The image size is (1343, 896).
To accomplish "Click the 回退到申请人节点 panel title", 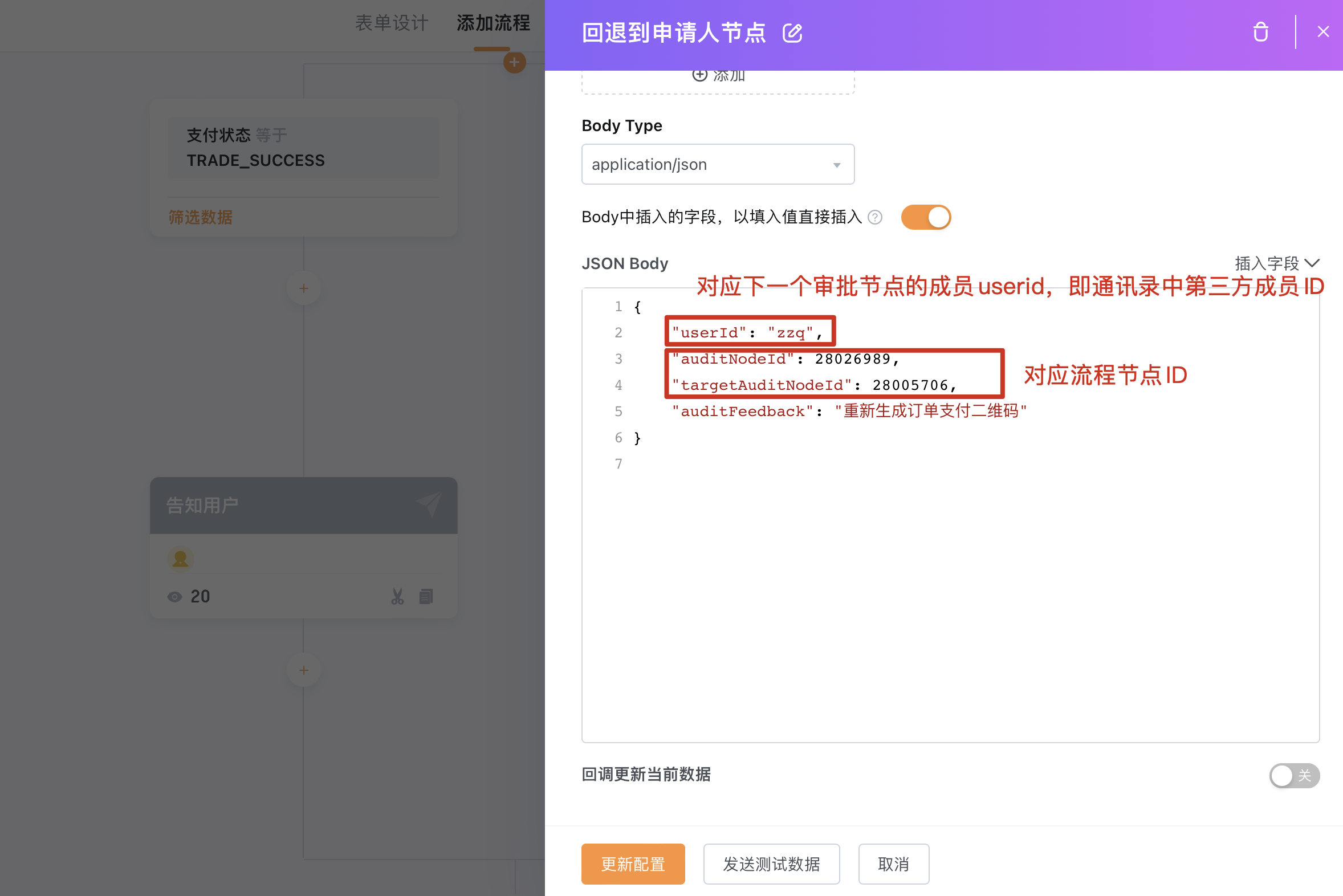I will (x=673, y=32).
